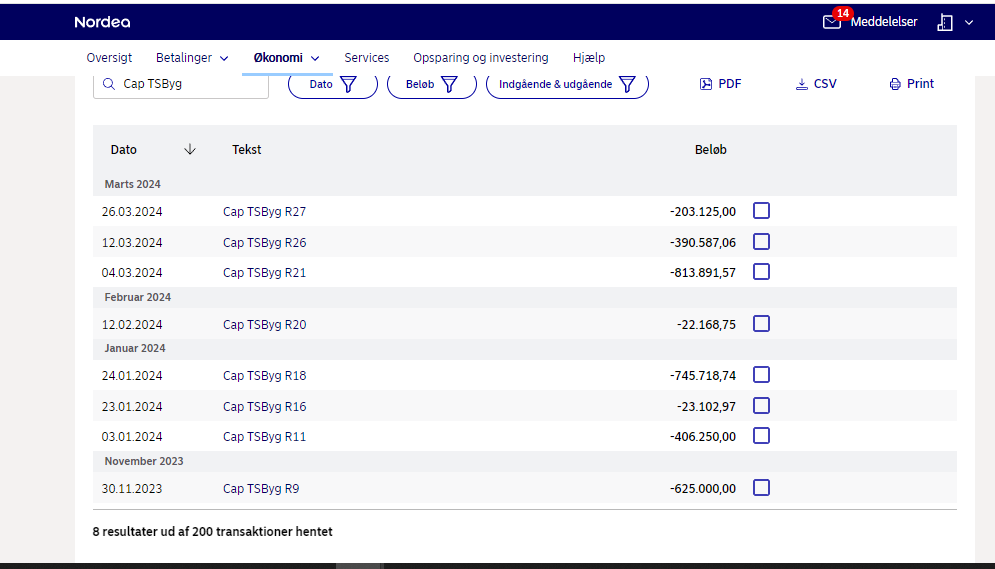Open transaction Cap TSByg R16
Screen dimensions: 995x569
click(x=264, y=407)
